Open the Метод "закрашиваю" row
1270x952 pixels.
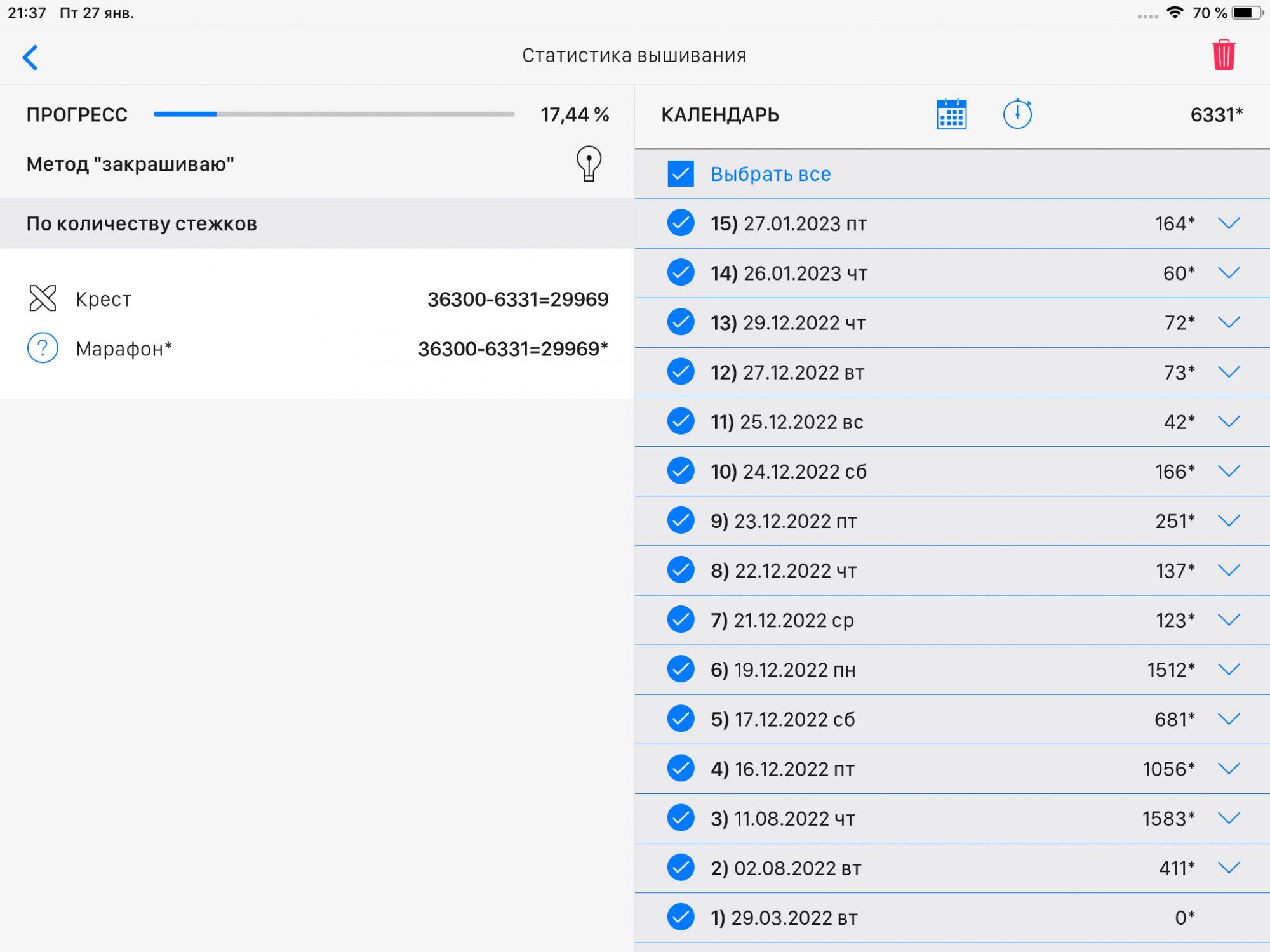pyautogui.click(x=130, y=164)
